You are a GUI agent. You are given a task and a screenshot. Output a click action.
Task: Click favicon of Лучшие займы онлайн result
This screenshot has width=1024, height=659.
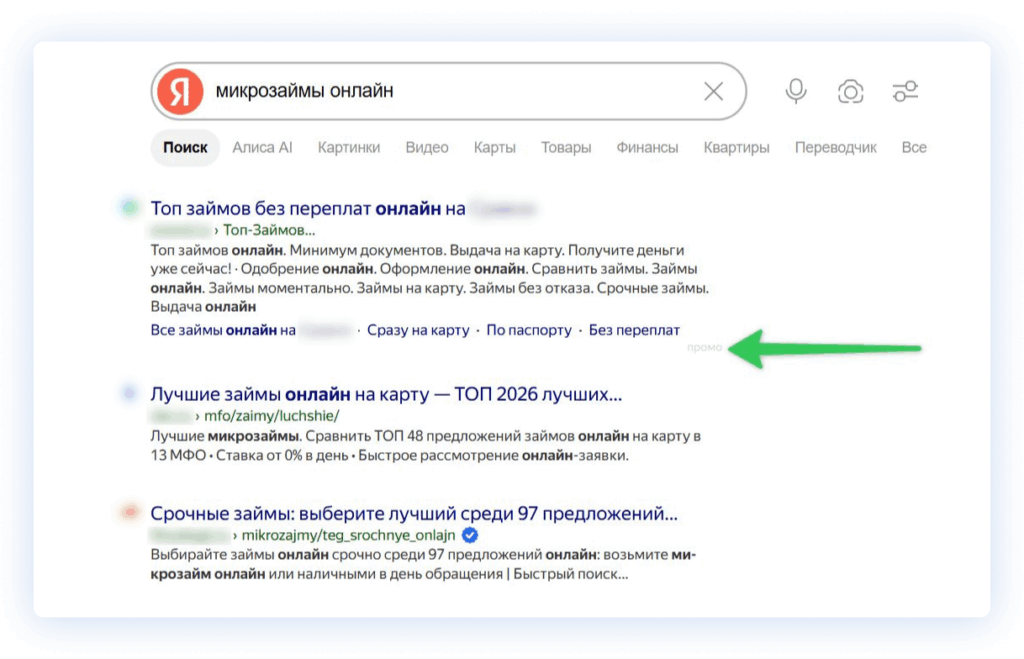(x=129, y=393)
